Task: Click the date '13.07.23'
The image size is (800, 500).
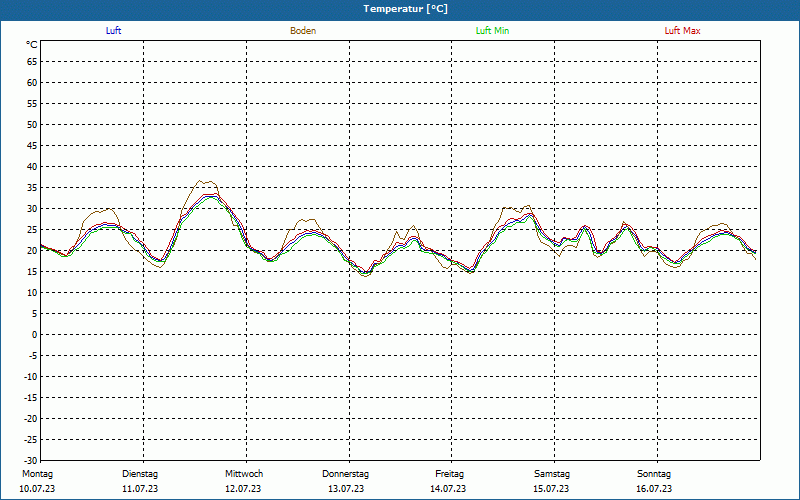Action: pos(346,489)
